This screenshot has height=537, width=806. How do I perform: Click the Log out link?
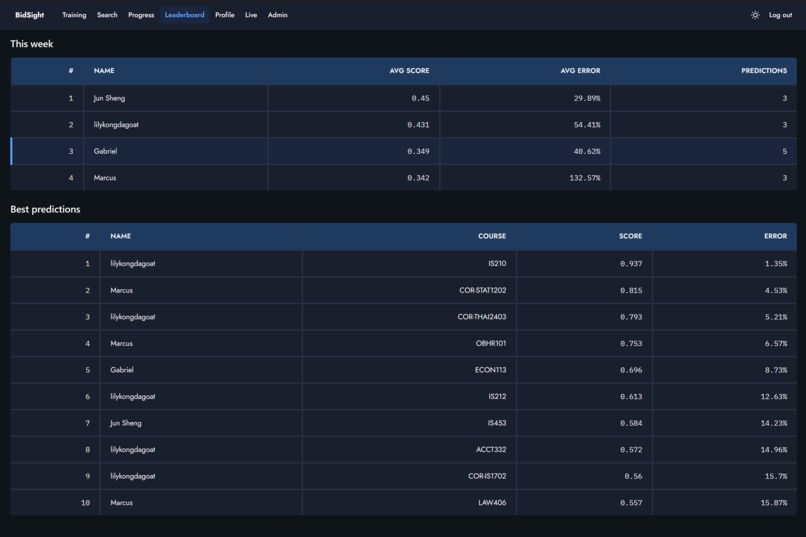click(780, 15)
